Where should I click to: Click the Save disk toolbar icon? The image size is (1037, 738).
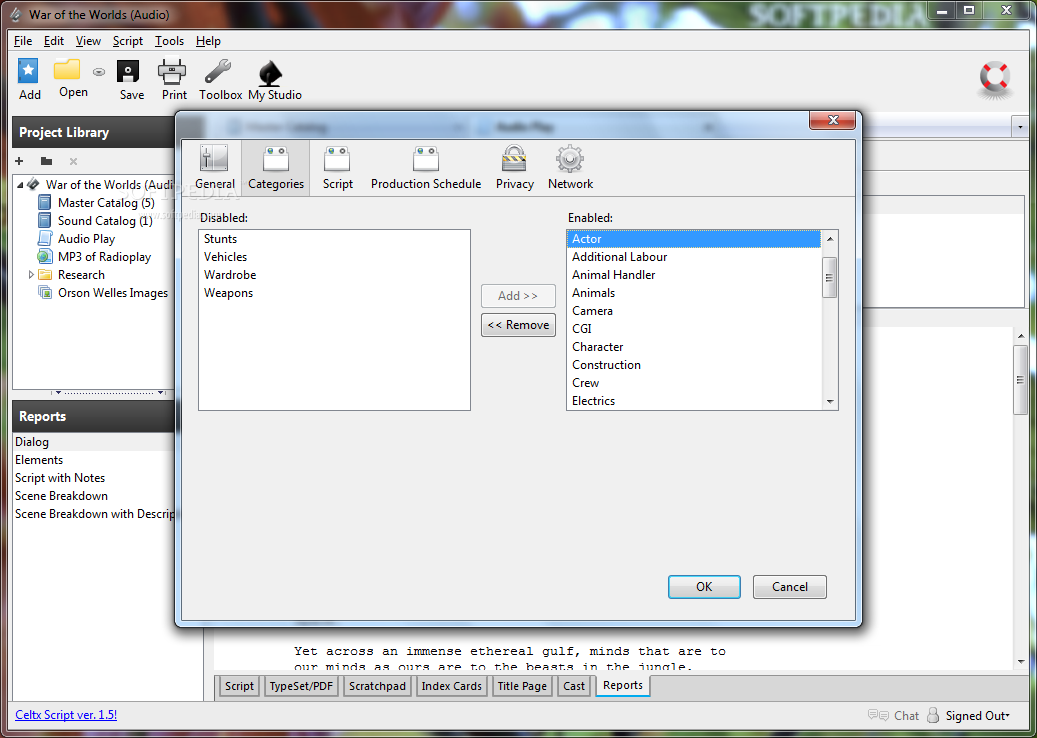pyautogui.click(x=128, y=71)
